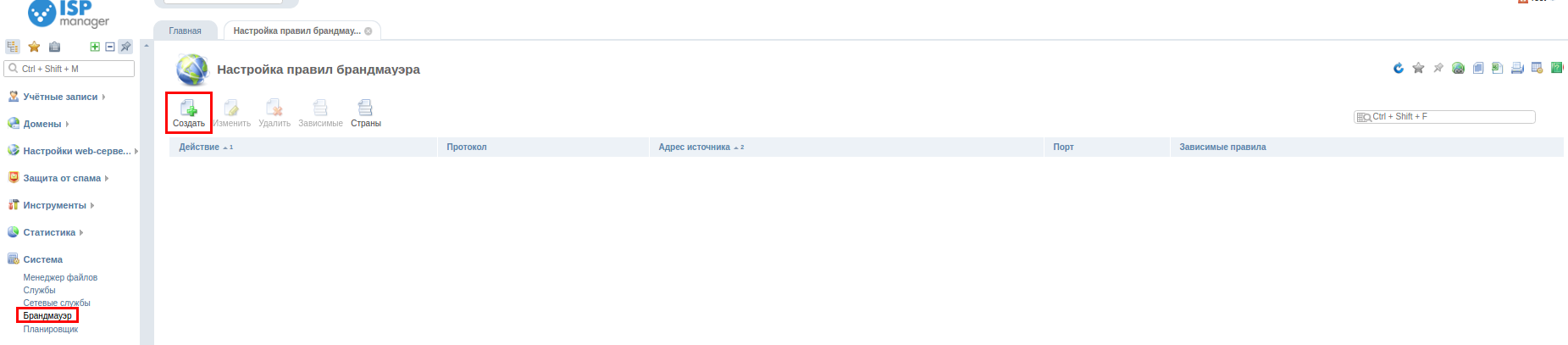The width and height of the screenshot is (1568, 345).
Task: Collapse all menu sections with minus icon
Action: pos(110,47)
